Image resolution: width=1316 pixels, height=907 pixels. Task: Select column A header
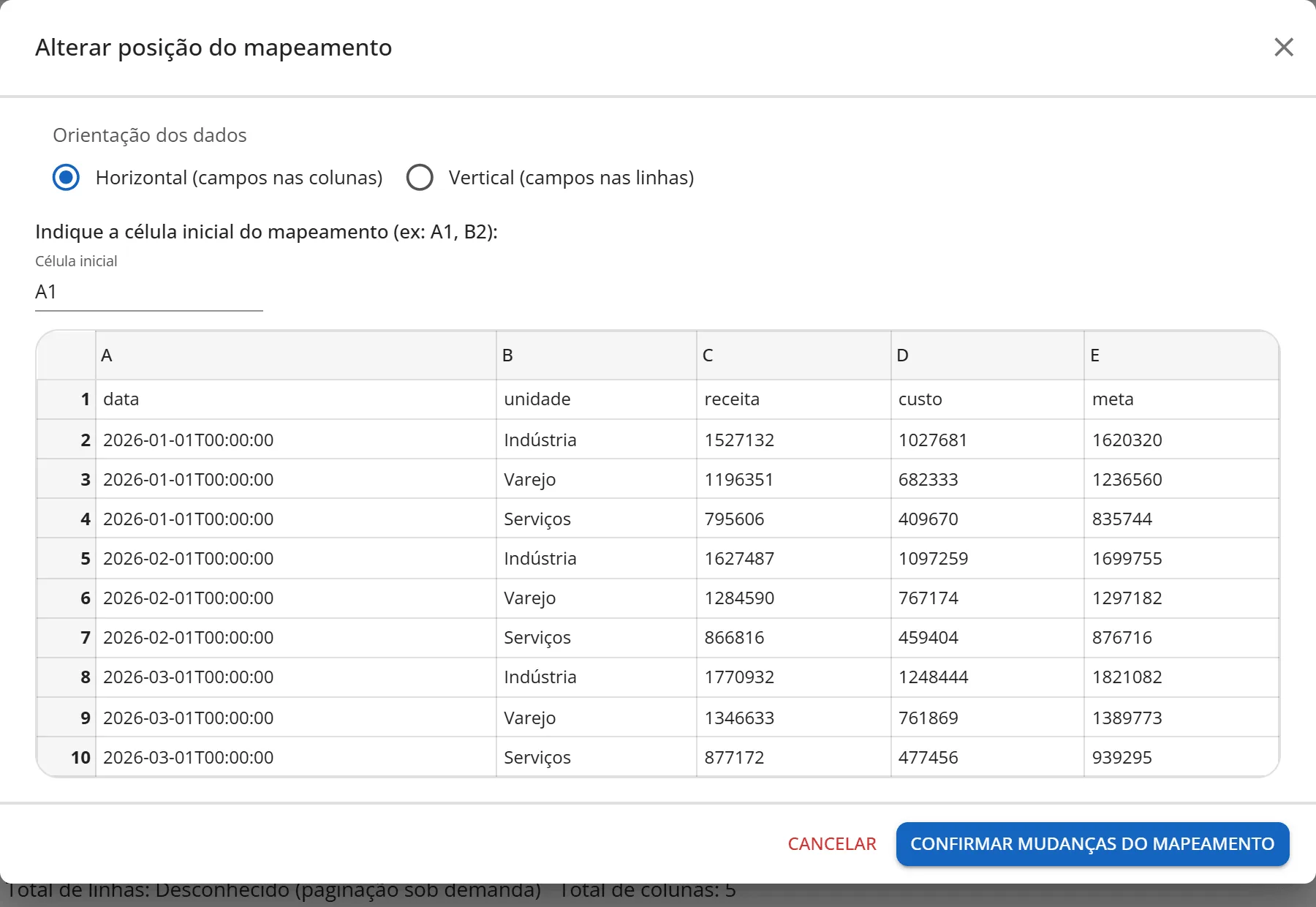[x=295, y=355]
